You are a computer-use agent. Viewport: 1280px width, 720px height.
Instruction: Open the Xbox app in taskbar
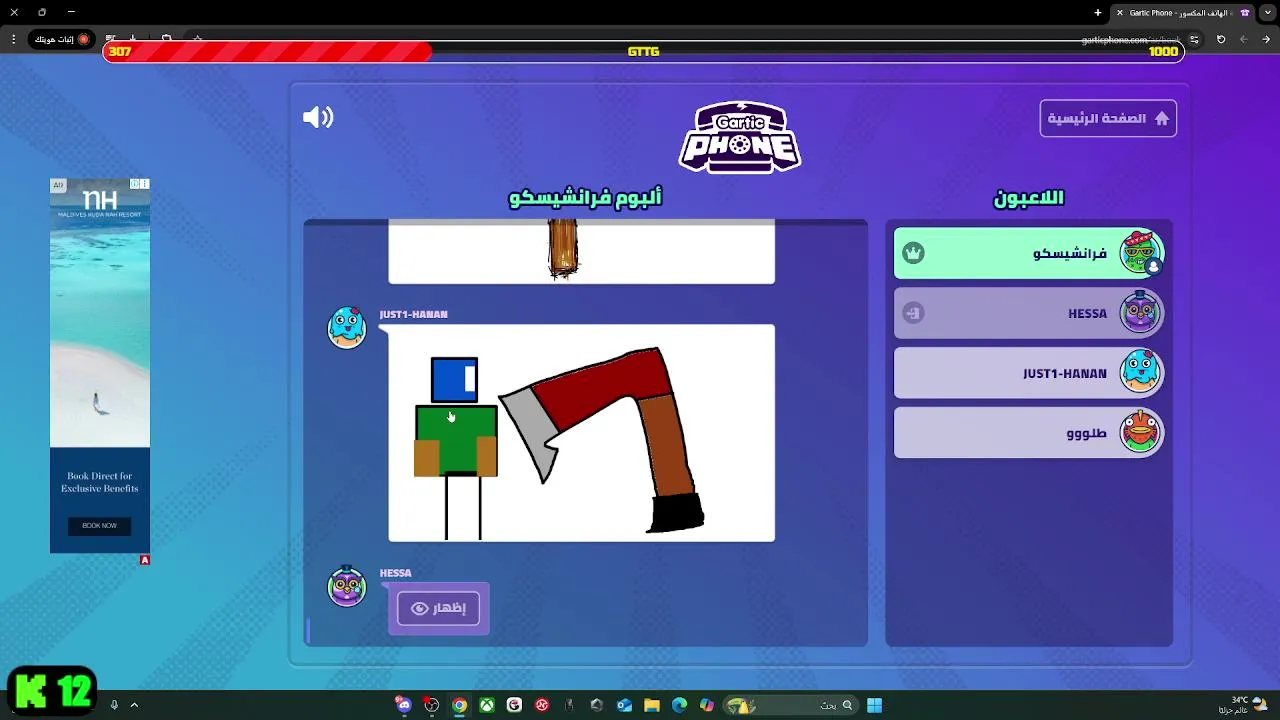[x=487, y=705]
